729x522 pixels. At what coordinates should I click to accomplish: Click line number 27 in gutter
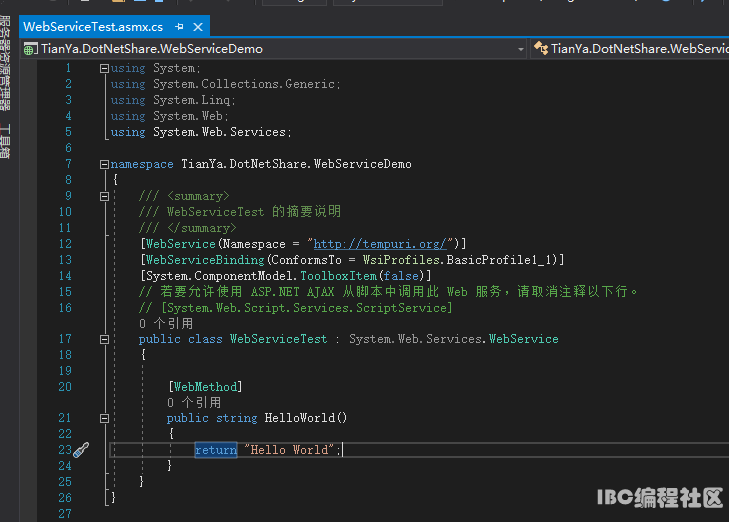point(65,514)
